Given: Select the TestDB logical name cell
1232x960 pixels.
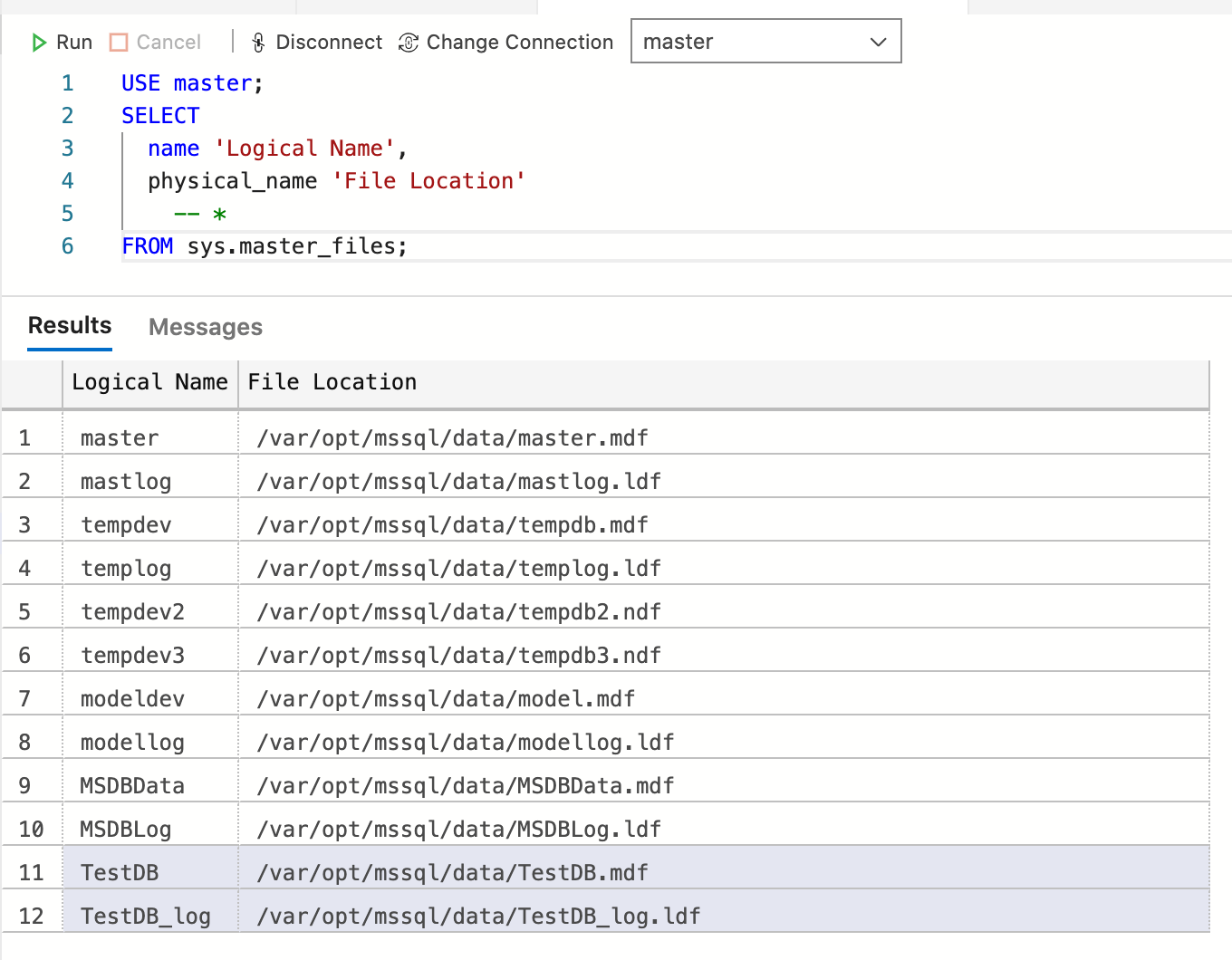Looking at the screenshot, I should [x=120, y=873].
